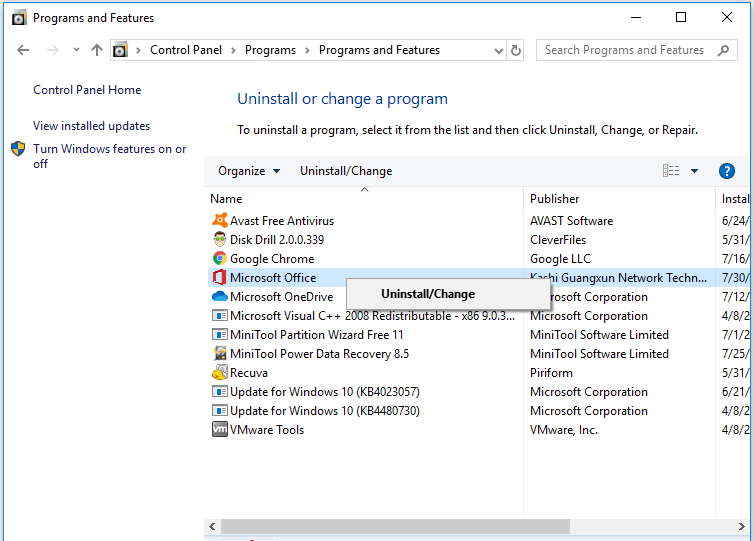
Task: Click the MiniTool Partition Wizard icon
Action: tap(220, 335)
